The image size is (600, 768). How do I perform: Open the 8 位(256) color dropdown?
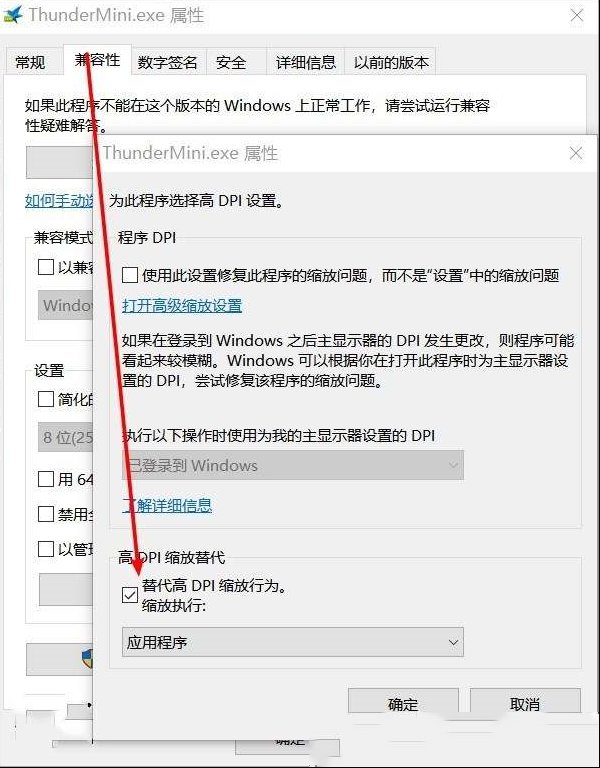pos(66,437)
